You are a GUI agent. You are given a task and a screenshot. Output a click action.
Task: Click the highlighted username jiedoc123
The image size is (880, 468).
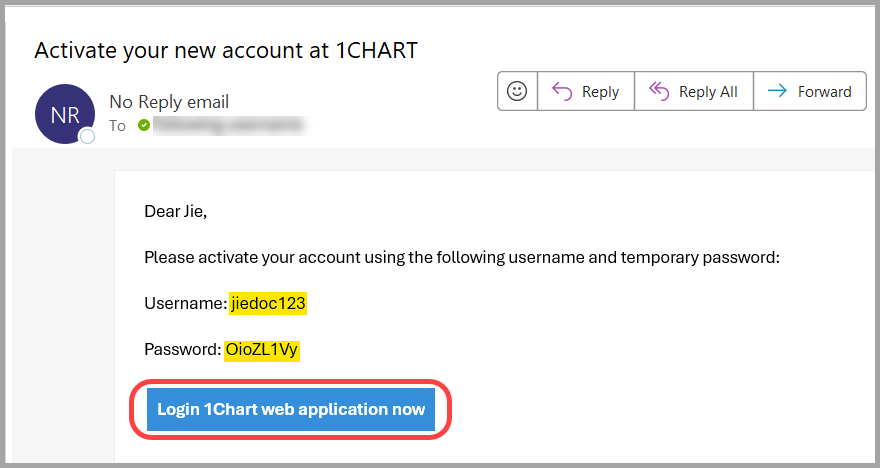coord(268,303)
